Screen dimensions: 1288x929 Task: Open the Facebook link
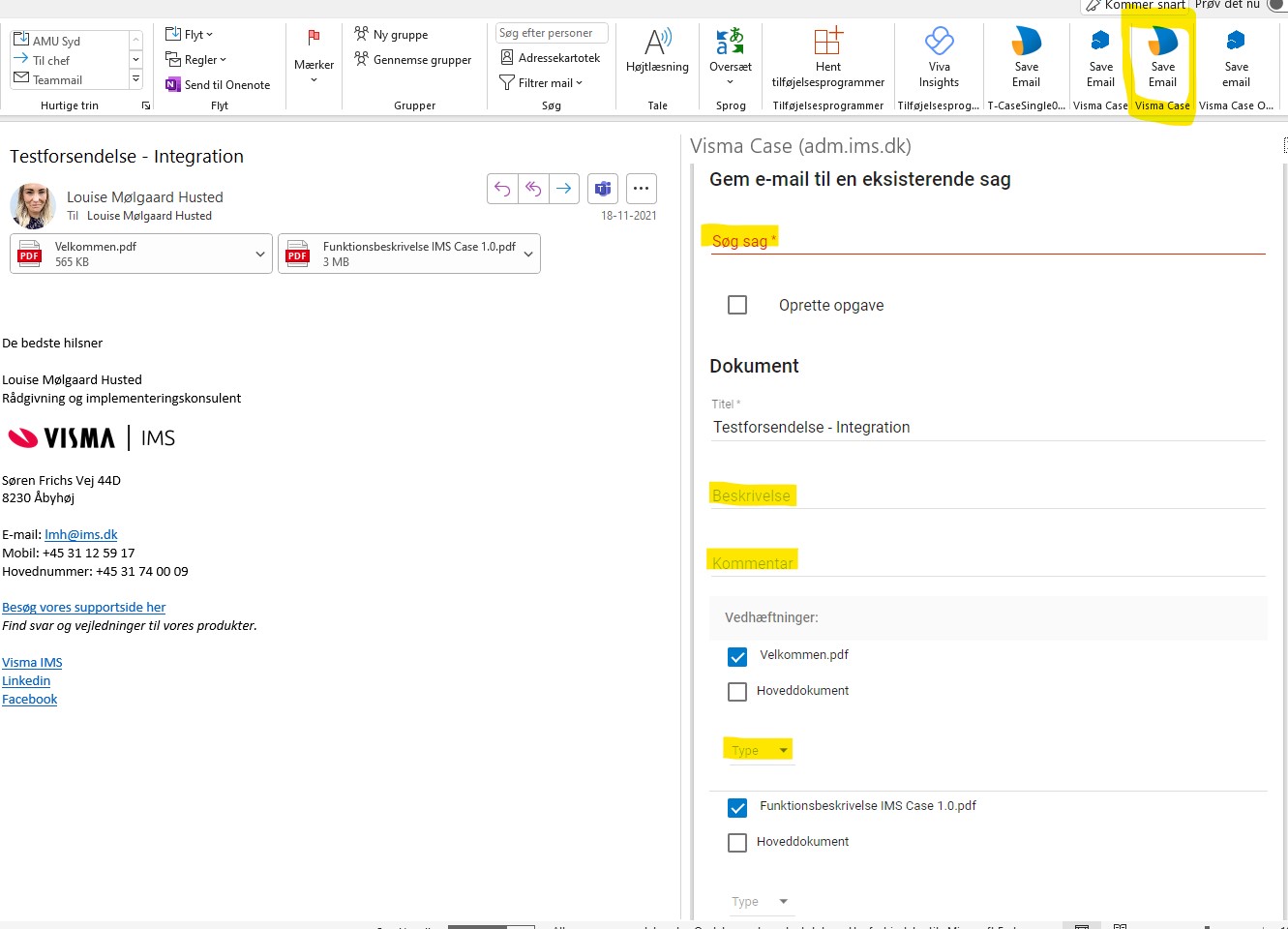(x=30, y=699)
